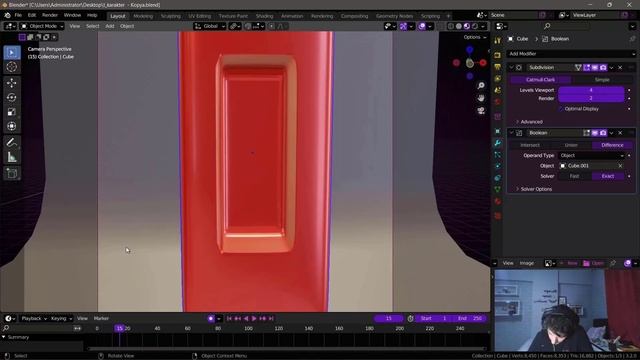The height and width of the screenshot is (360, 640).
Task: Select the Cursor tool
Action: click(x=11, y=67)
